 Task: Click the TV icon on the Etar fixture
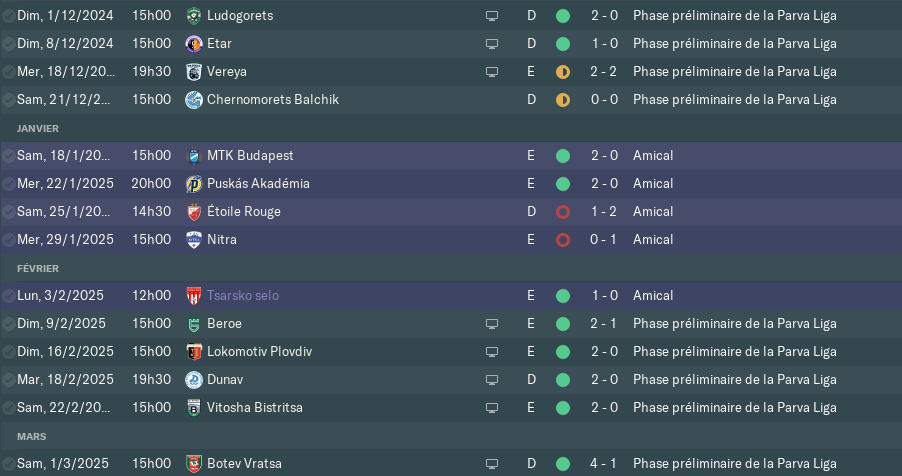pyautogui.click(x=492, y=44)
